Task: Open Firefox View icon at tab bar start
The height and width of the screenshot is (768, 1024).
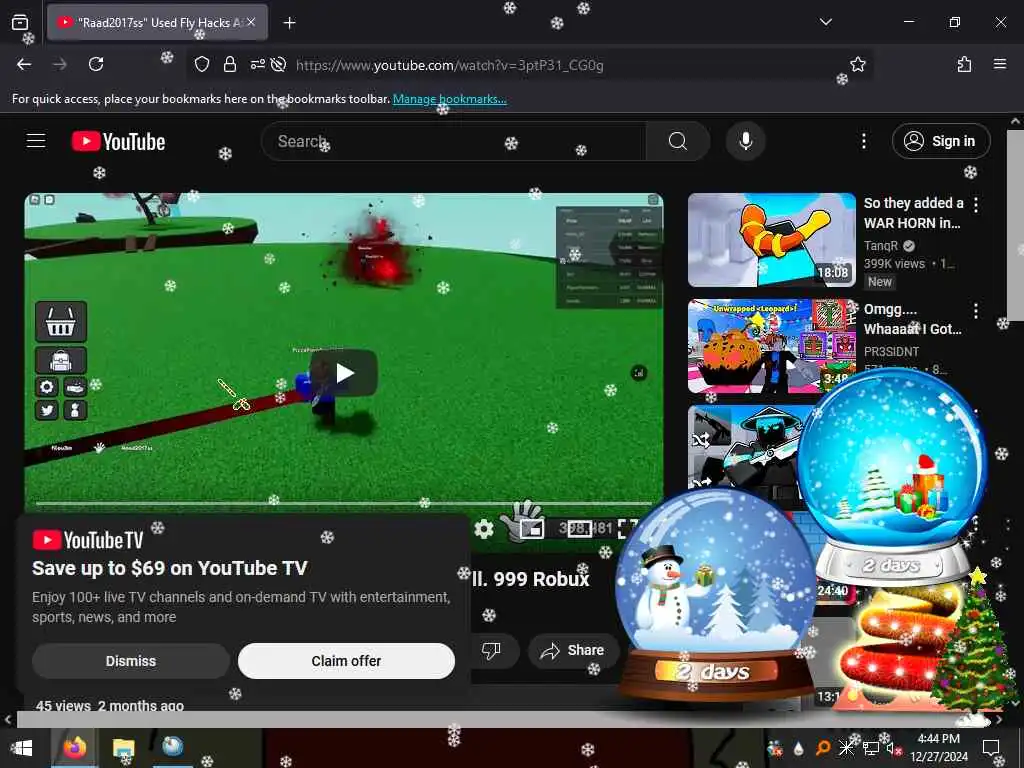Action: pyautogui.click(x=20, y=22)
